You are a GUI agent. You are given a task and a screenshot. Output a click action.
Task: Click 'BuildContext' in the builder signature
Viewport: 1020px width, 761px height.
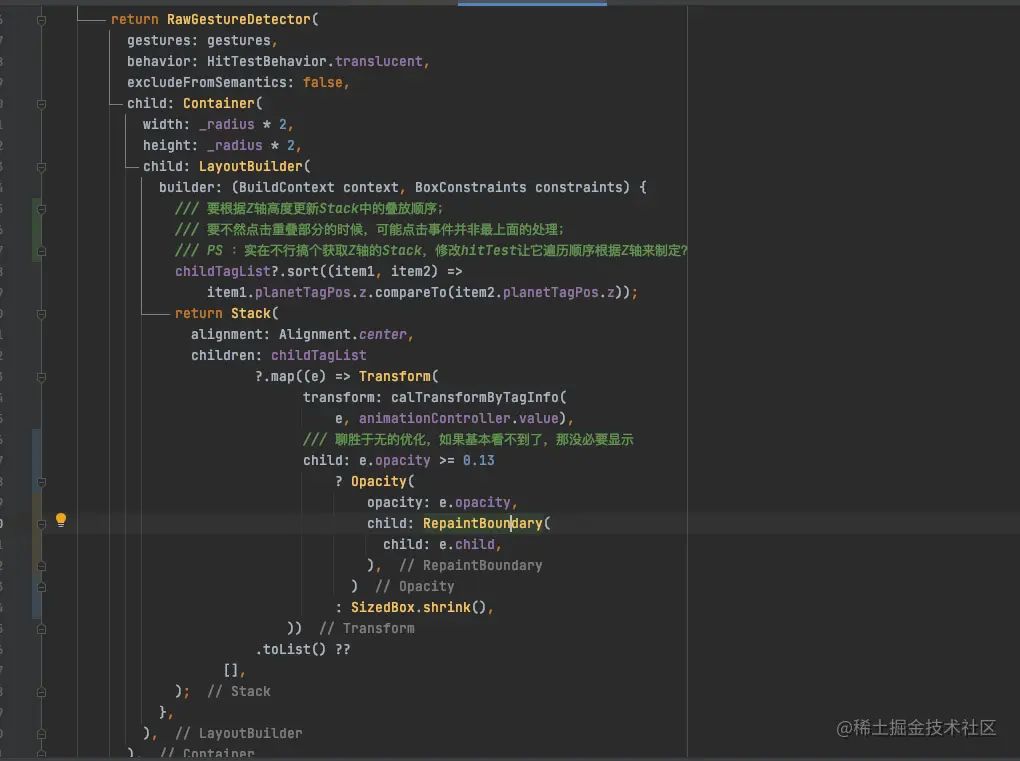[287, 187]
